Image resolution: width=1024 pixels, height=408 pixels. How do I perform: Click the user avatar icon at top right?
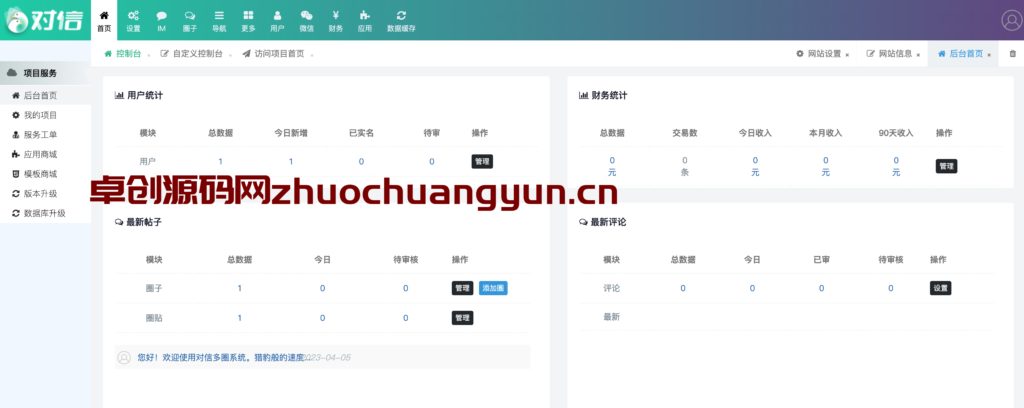(x=1012, y=20)
